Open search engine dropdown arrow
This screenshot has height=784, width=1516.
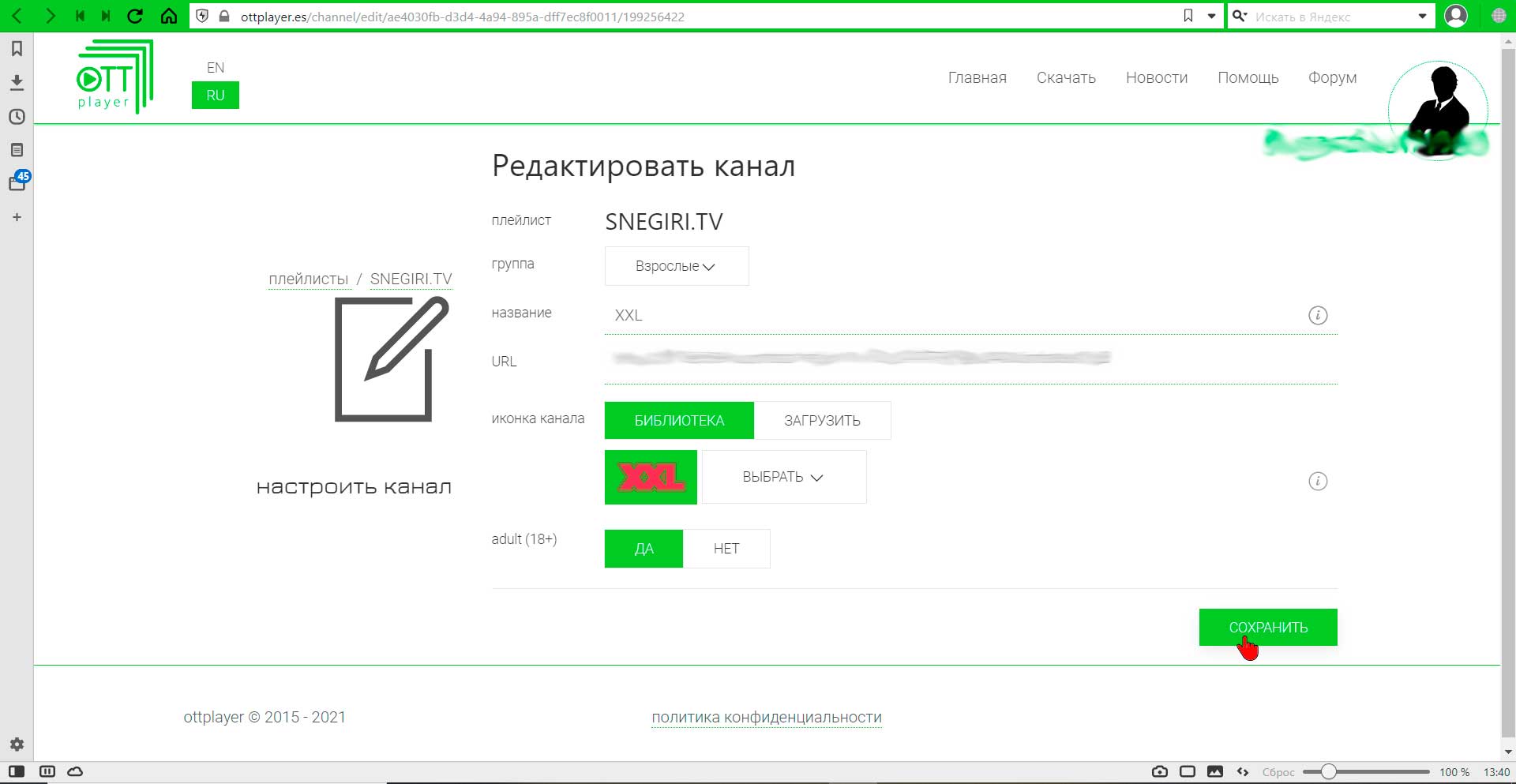click(x=1422, y=16)
